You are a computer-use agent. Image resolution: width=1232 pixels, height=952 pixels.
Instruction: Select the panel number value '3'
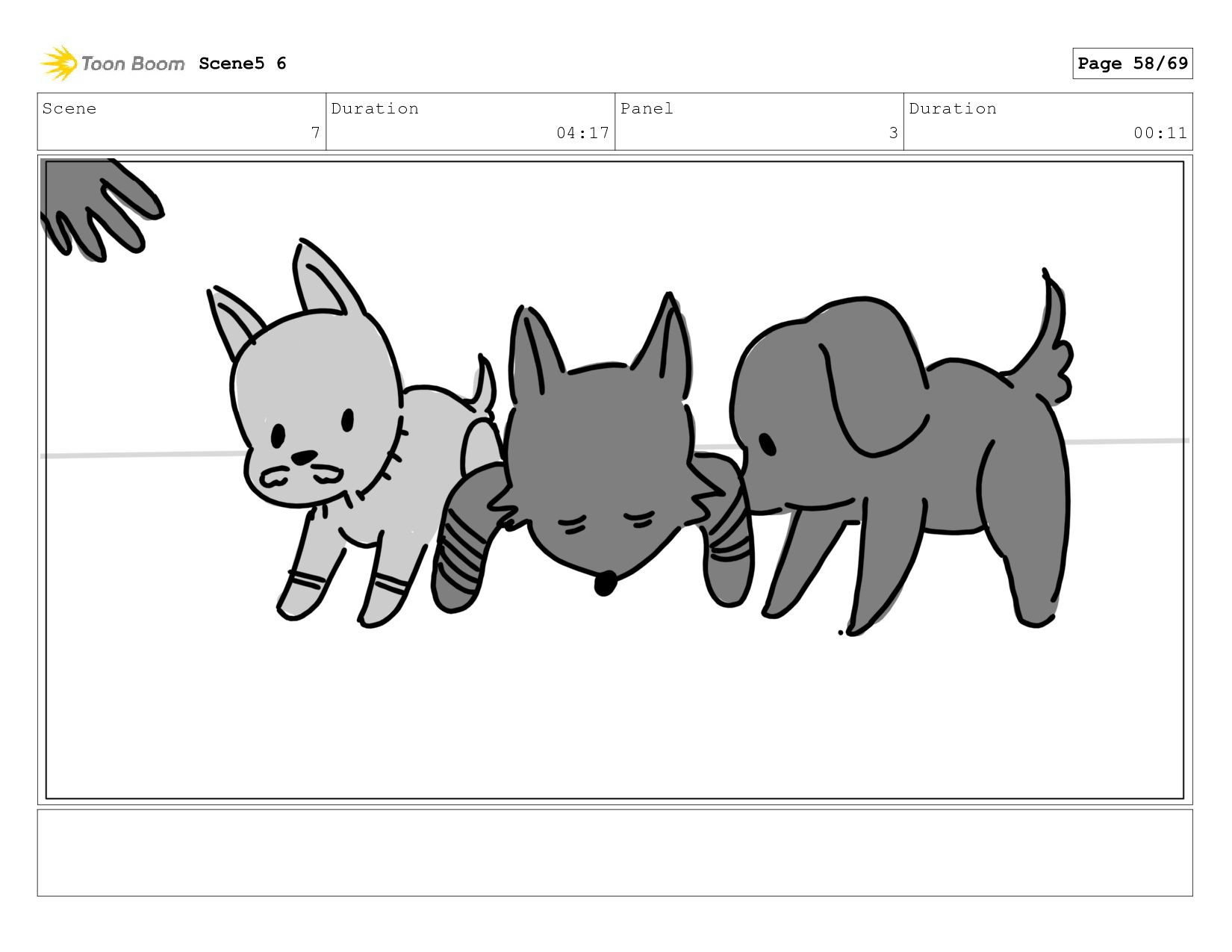(x=893, y=133)
